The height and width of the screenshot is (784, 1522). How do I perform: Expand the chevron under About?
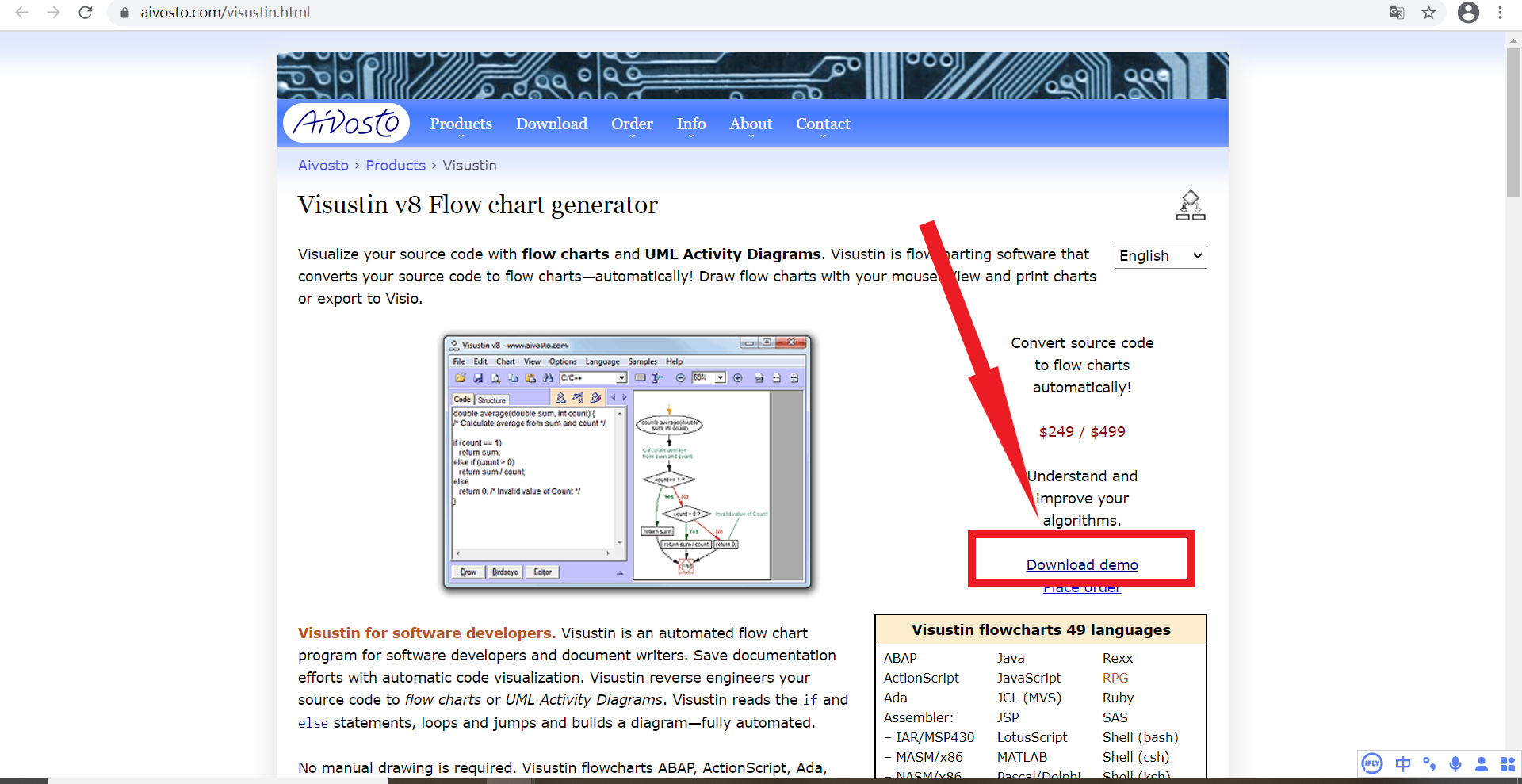[751, 137]
